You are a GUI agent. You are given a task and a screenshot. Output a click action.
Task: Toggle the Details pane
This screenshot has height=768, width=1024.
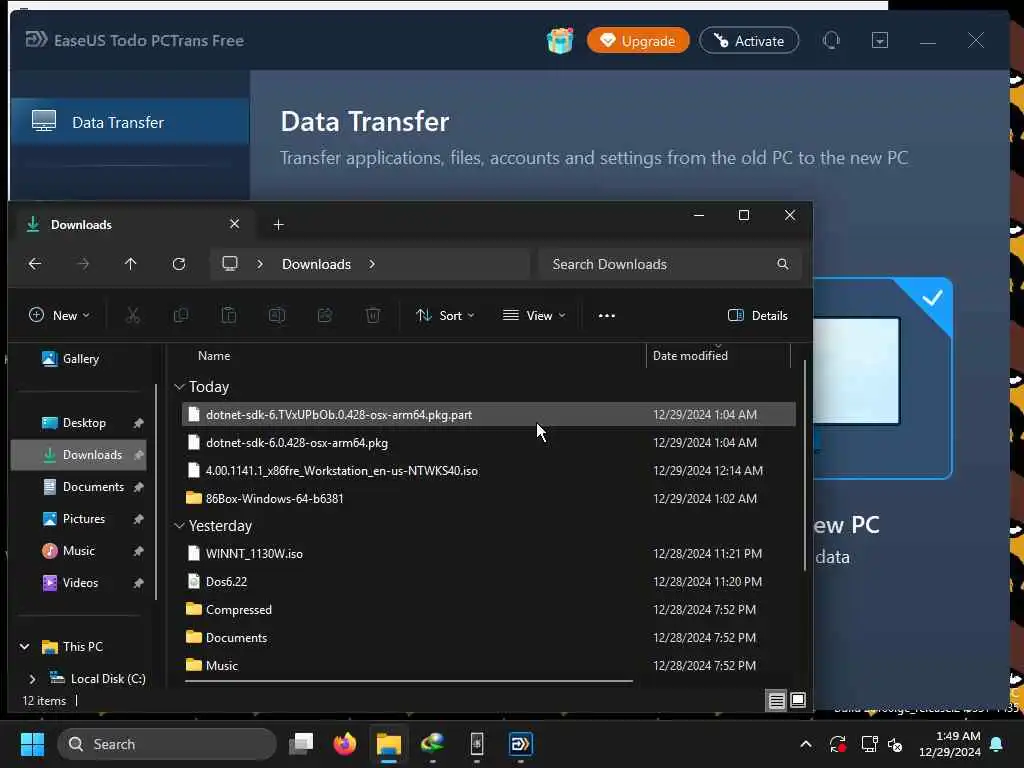click(758, 315)
